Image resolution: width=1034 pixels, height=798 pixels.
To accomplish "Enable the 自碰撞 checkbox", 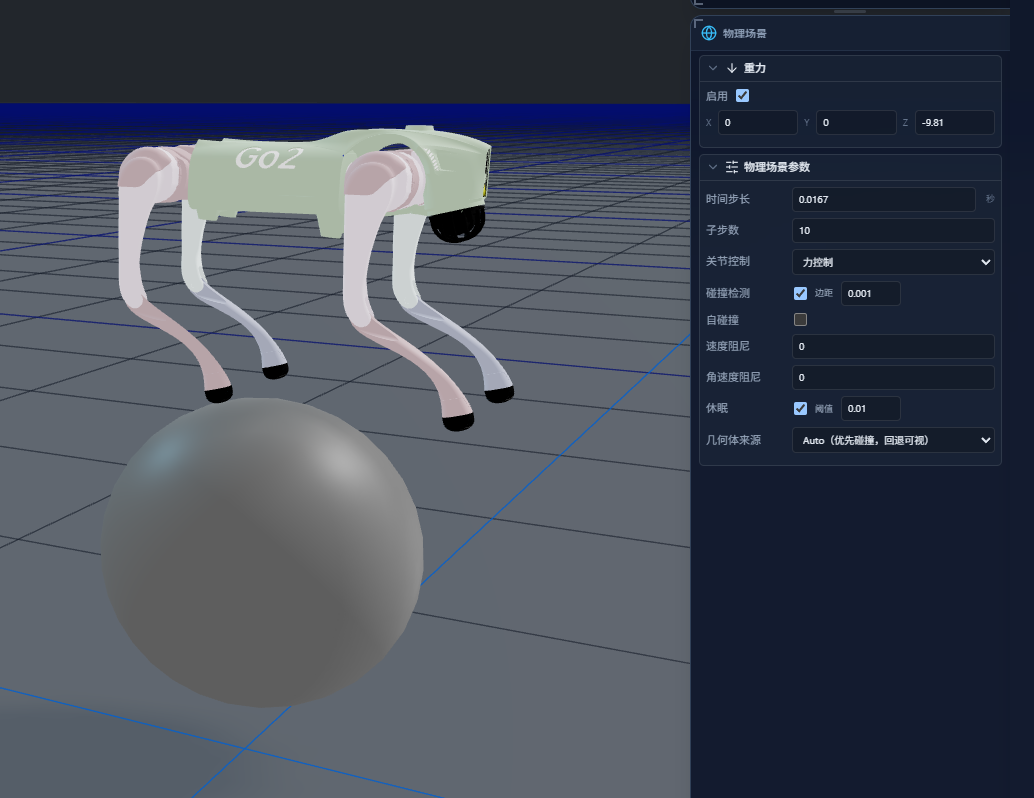I will click(x=801, y=320).
